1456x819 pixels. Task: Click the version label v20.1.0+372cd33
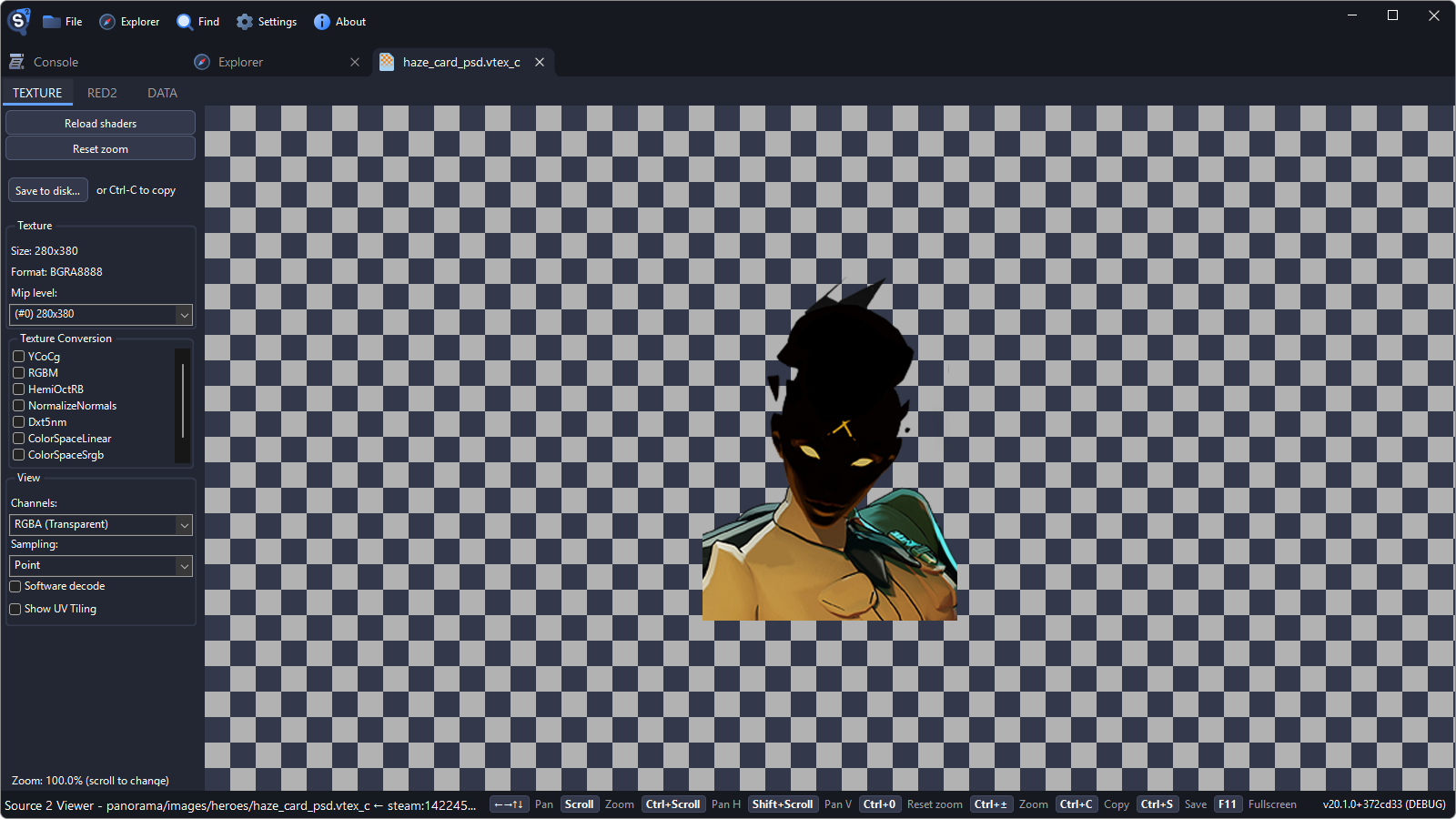(1384, 804)
